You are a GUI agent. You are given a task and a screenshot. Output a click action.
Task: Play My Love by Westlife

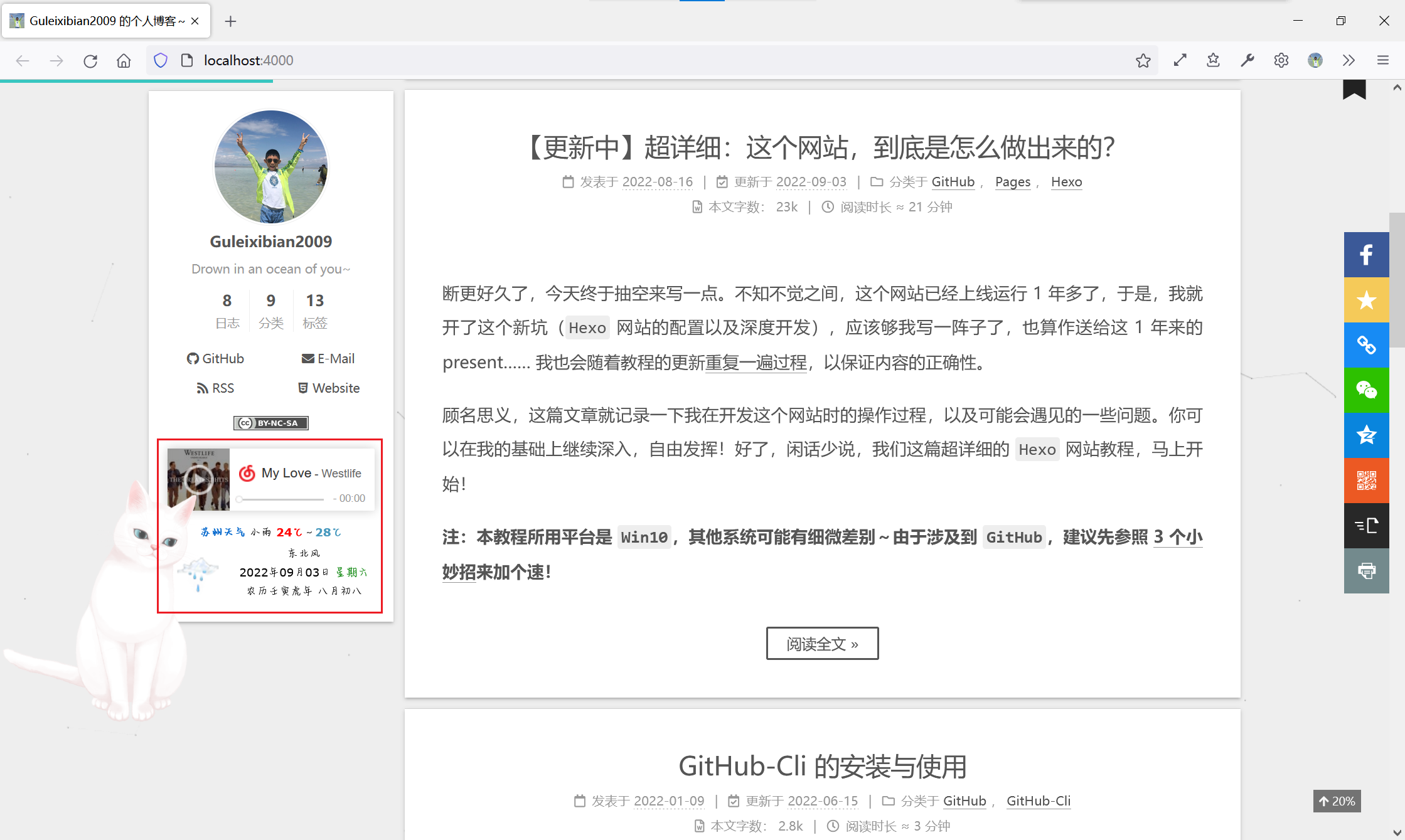[x=198, y=479]
